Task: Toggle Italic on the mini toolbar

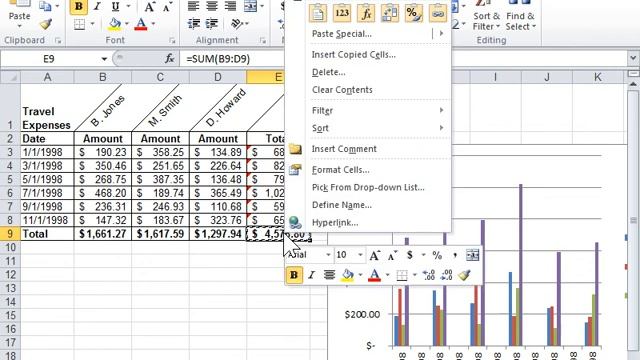Action: [311, 275]
